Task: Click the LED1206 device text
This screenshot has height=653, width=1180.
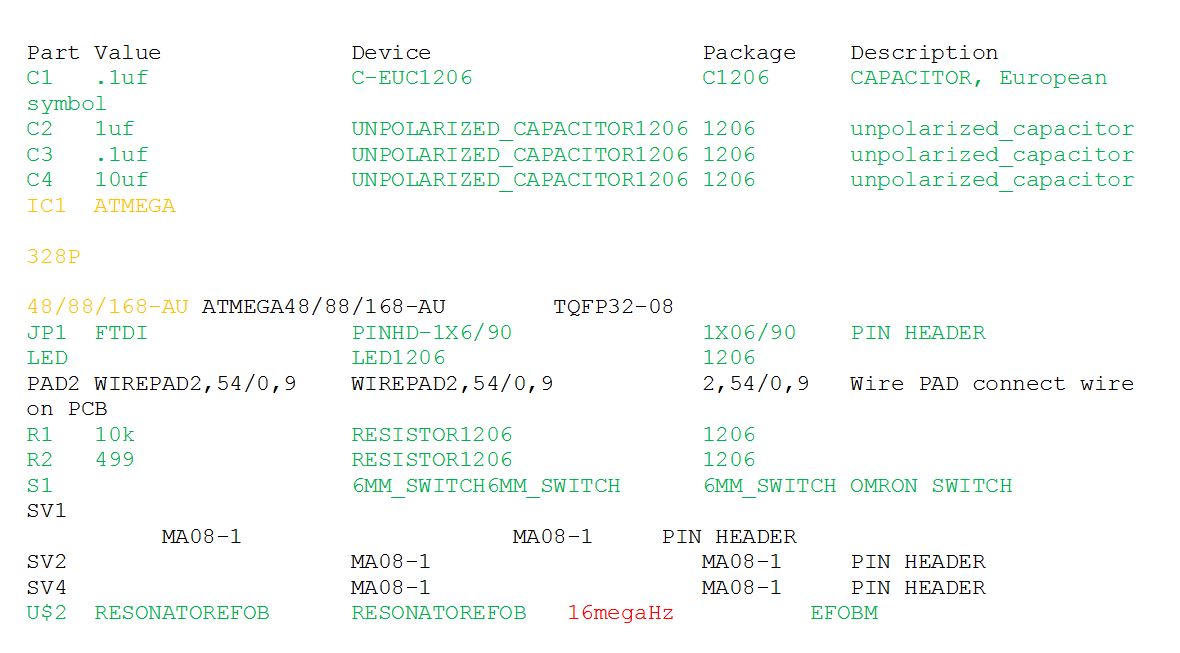Action: pyautogui.click(x=399, y=358)
